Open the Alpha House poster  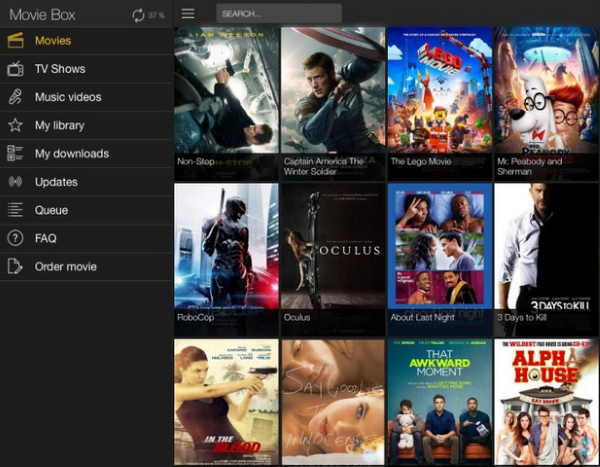point(546,402)
